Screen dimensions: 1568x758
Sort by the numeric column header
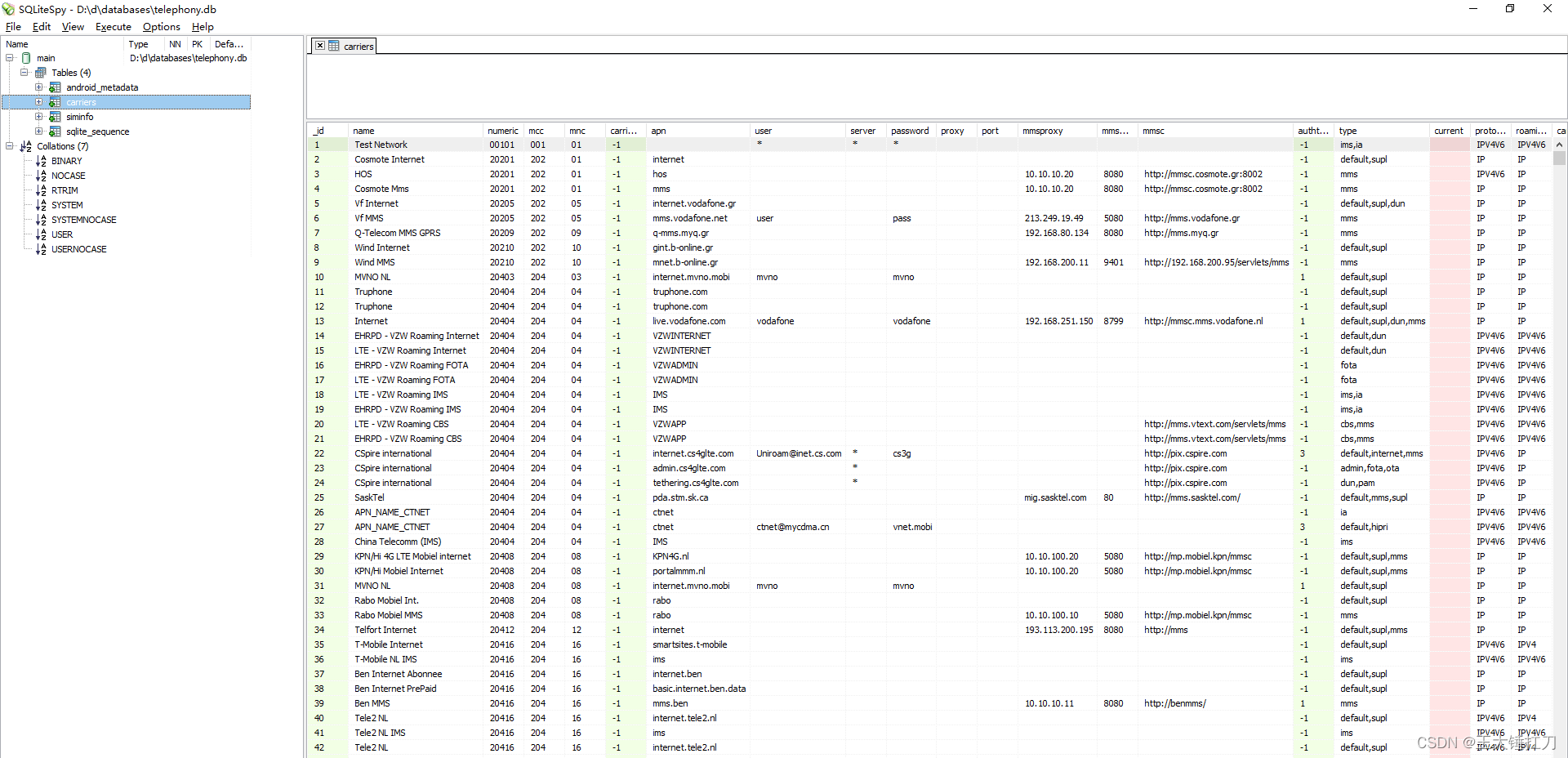tap(503, 131)
